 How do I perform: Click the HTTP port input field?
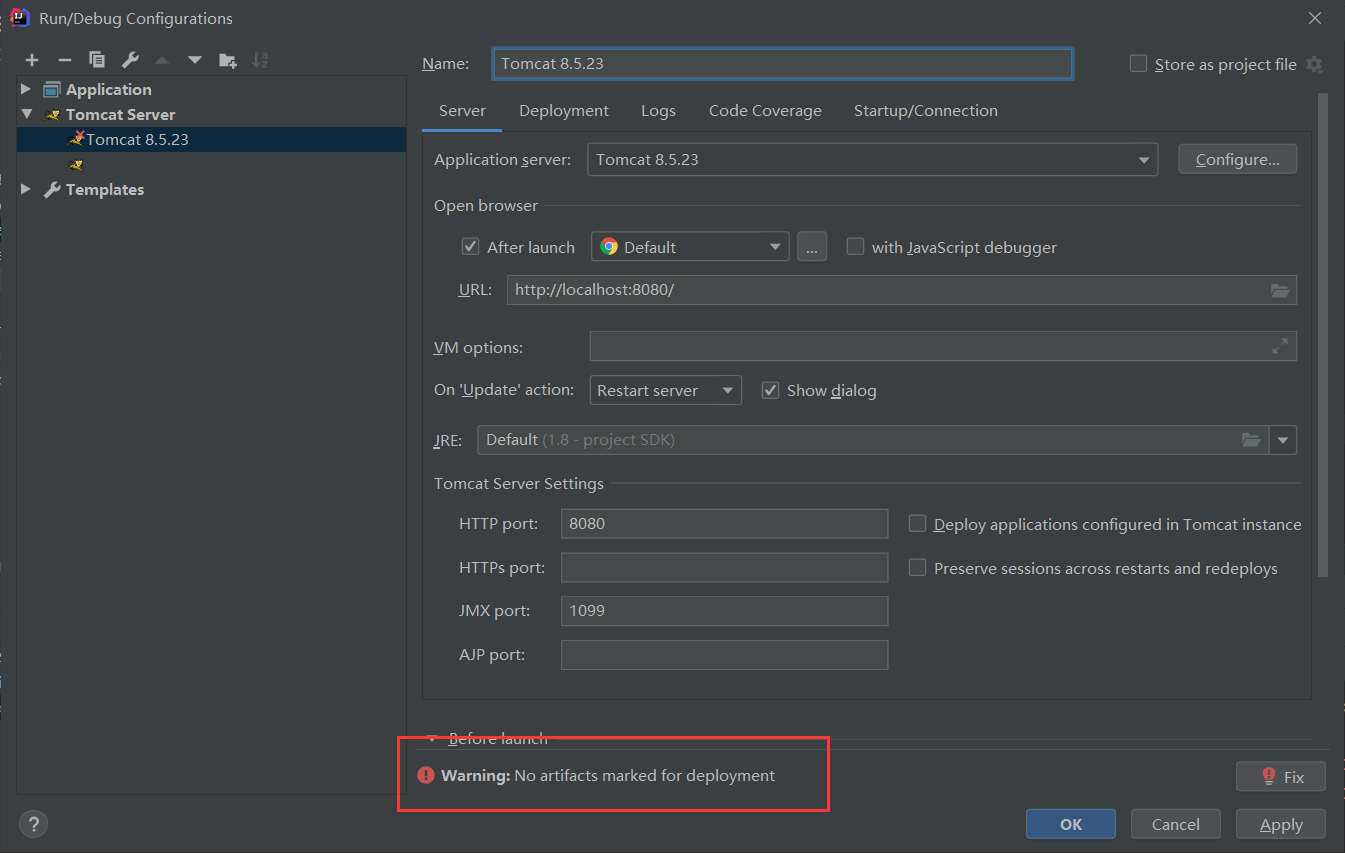pyautogui.click(x=724, y=523)
